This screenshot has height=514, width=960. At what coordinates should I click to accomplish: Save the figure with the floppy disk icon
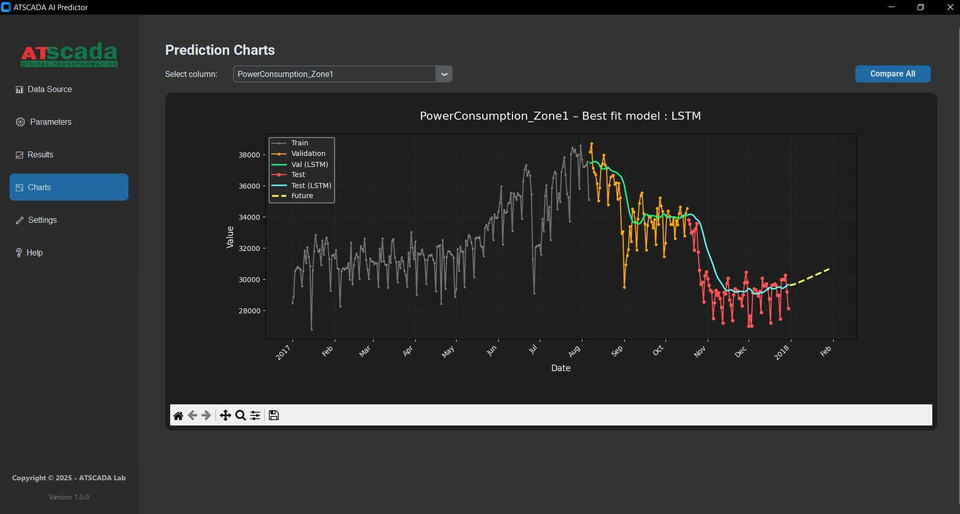click(274, 415)
